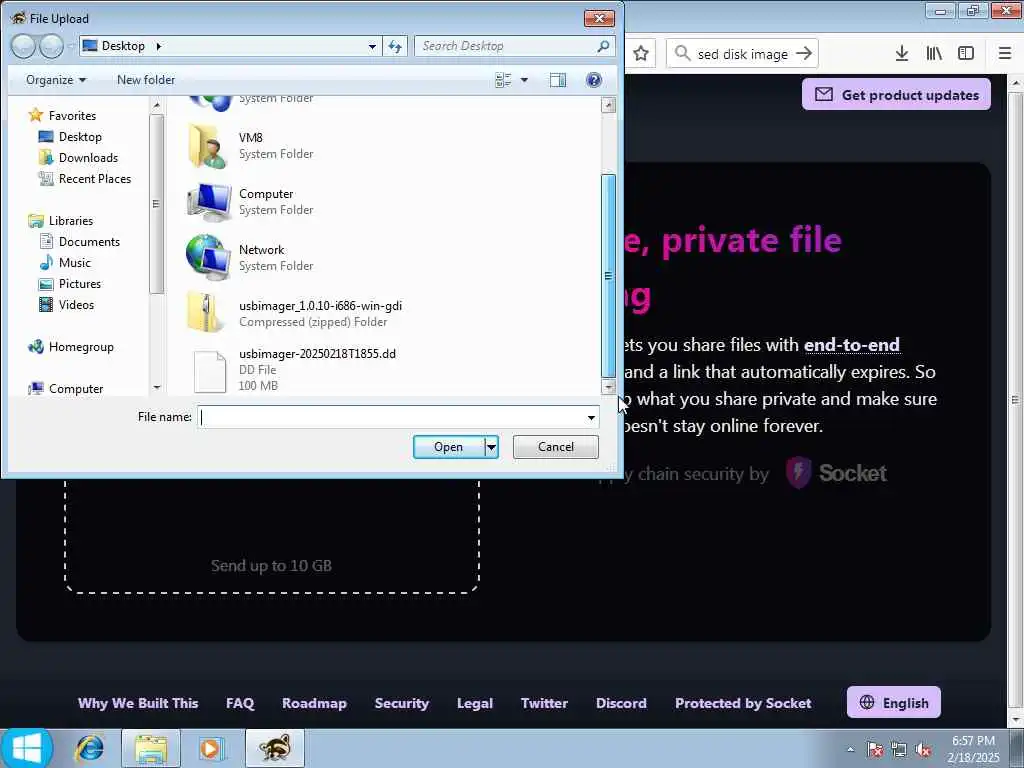Click Get product updates button
Image resolution: width=1024 pixels, height=768 pixels.
coord(896,95)
